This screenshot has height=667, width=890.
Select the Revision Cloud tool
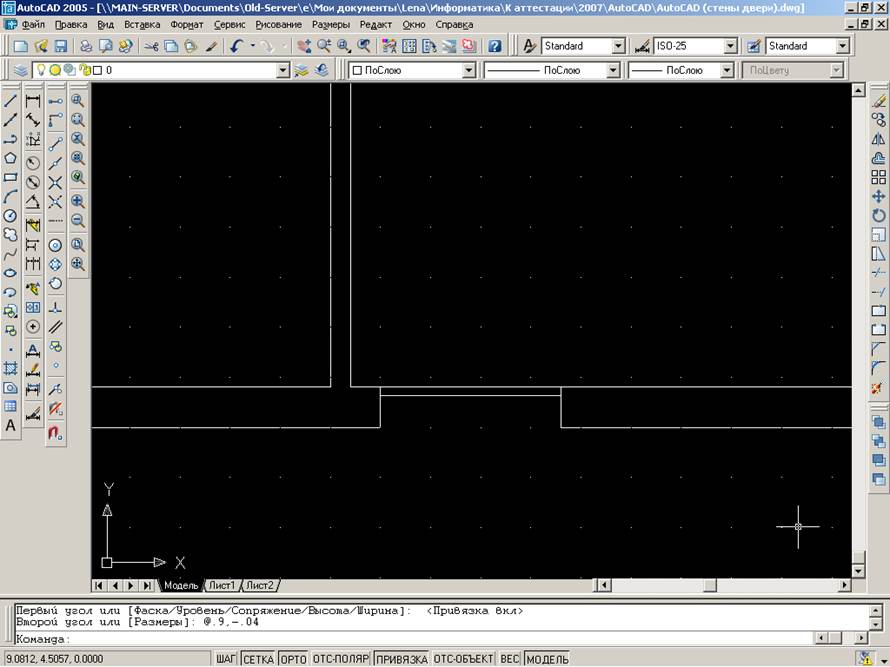10,234
